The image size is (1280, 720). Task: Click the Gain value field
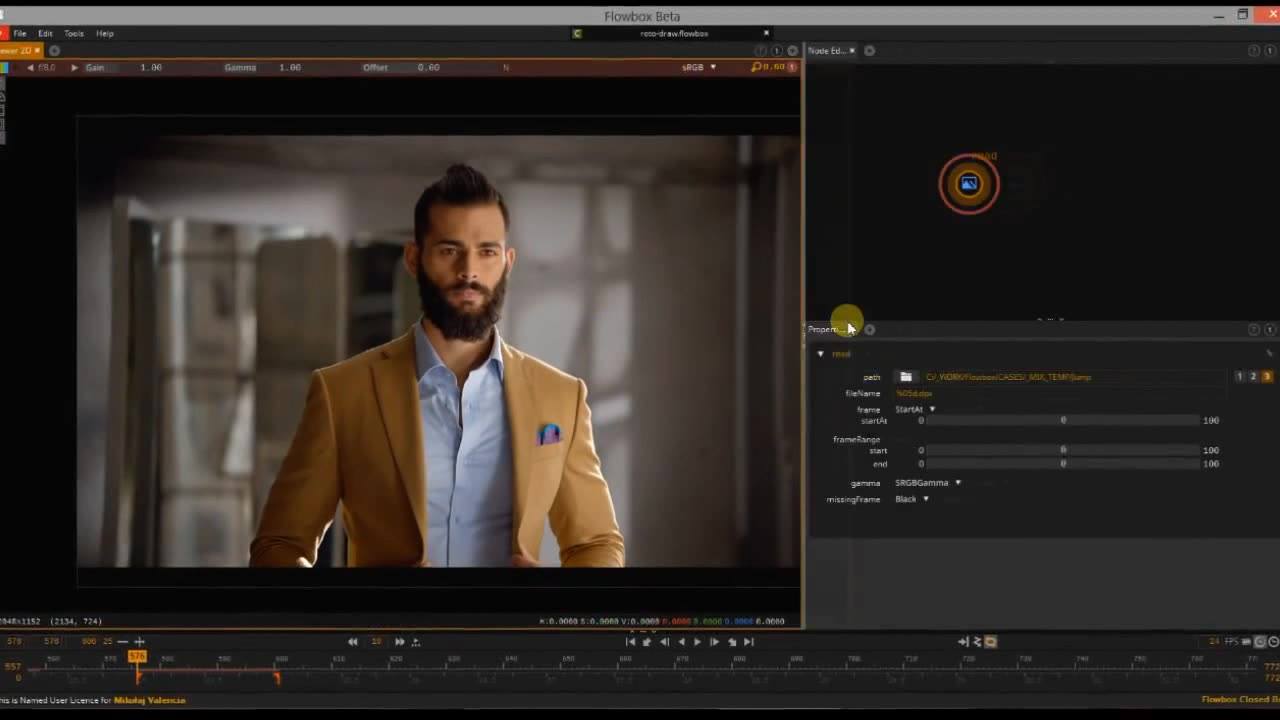pyautogui.click(x=151, y=67)
